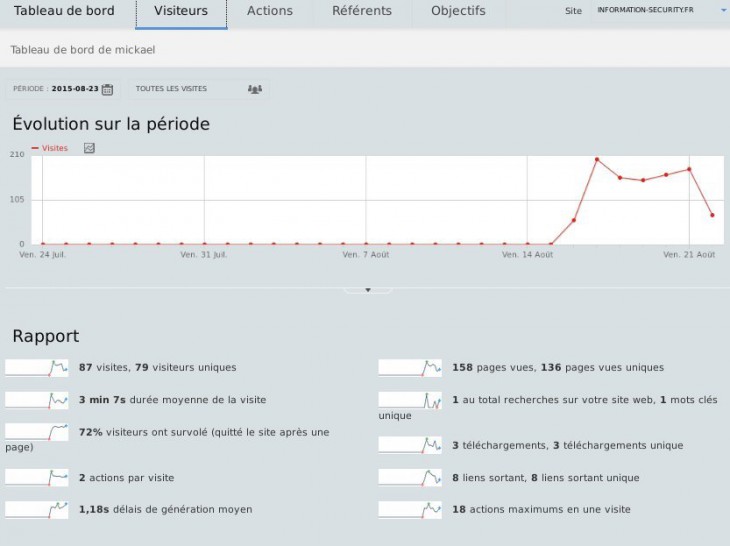Open the sparkline for 3 téléchargements

(x=410, y=445)
